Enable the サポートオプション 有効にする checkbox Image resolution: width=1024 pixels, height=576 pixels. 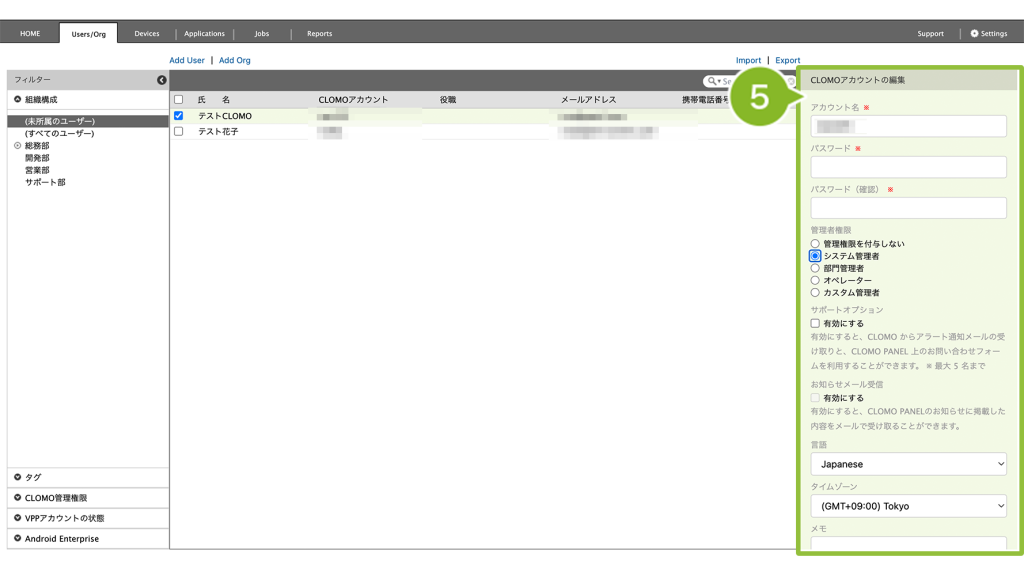click(x=815, y=324)
